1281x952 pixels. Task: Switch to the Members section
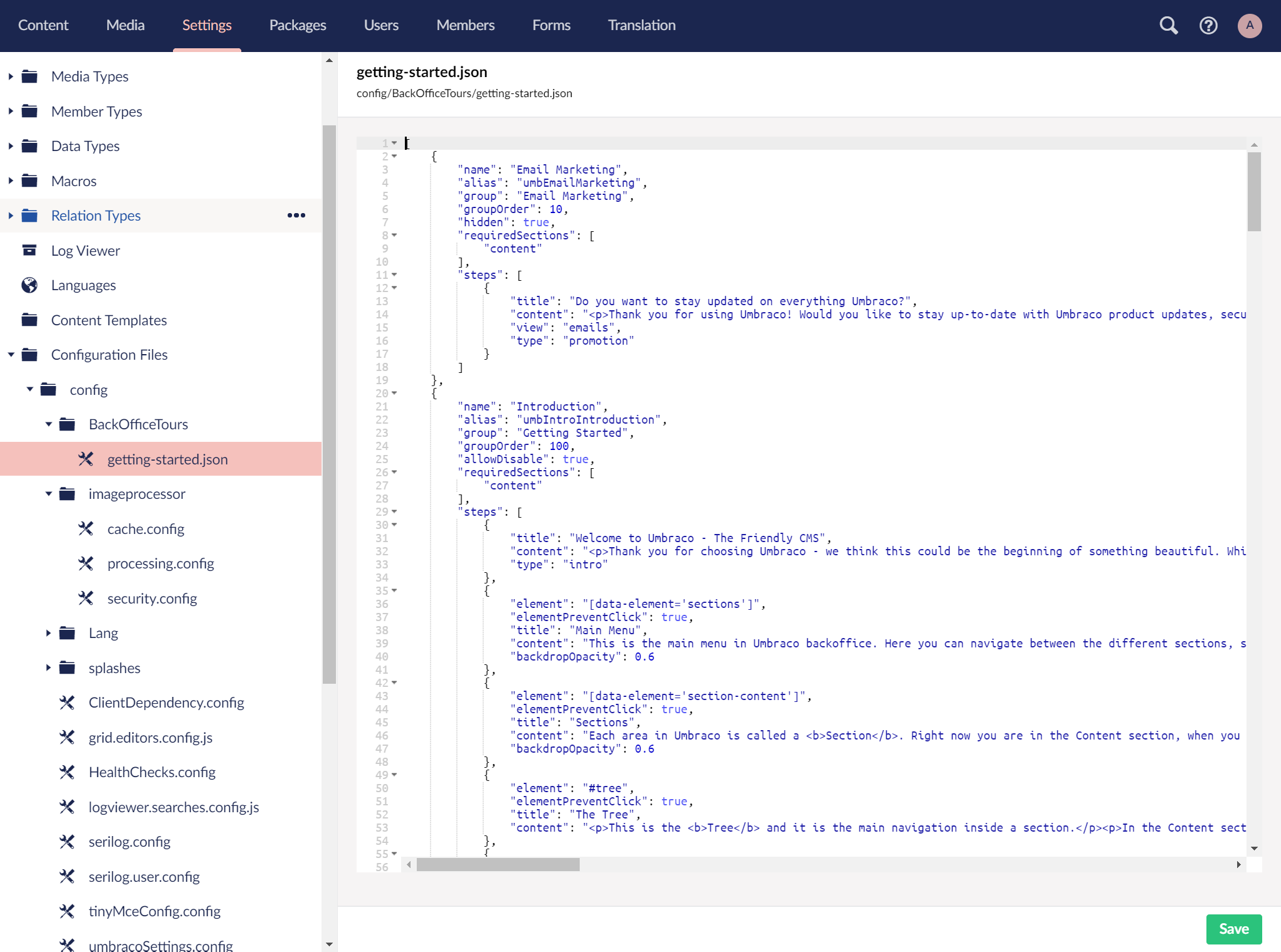click(466, 26)
